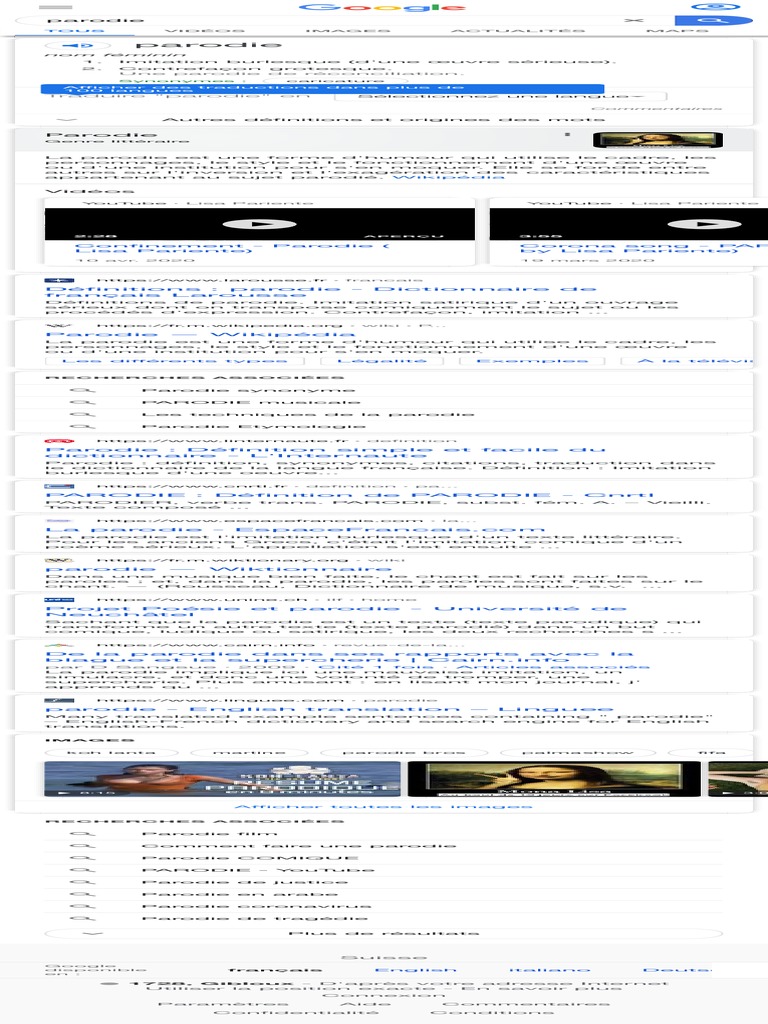This screenshot has width=768, height=1024.
Task: Select the parodie bros image chip
Action: 404,752
